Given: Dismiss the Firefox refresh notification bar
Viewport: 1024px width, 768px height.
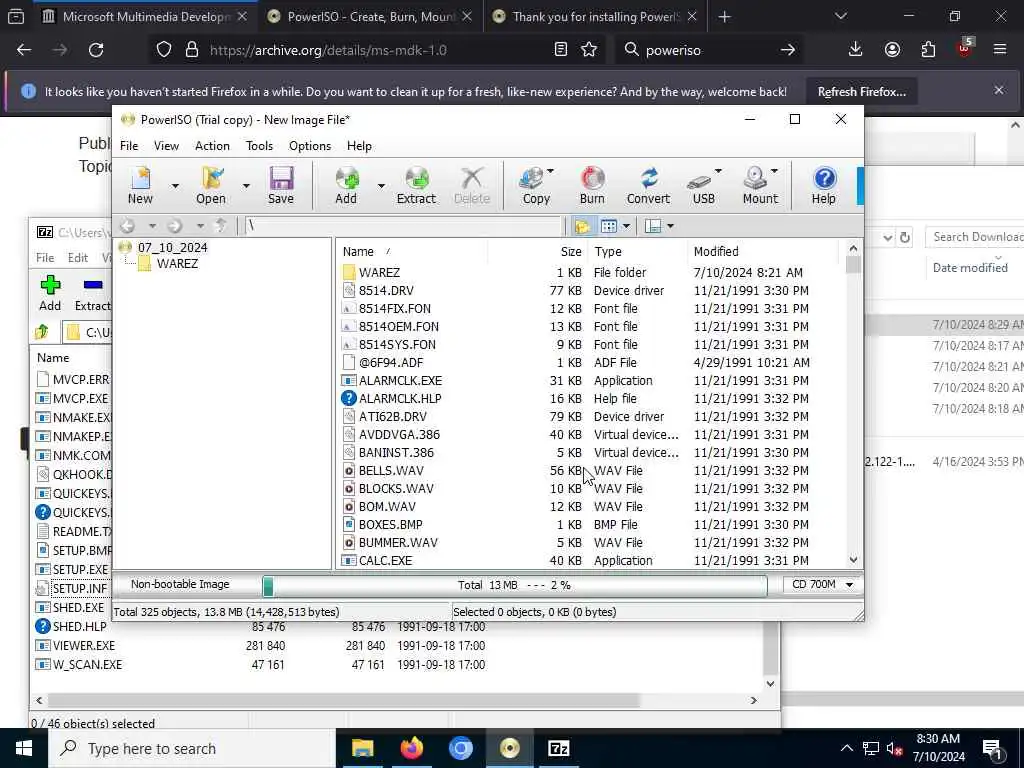Looking at the screenshot, I should click(999, 90).
